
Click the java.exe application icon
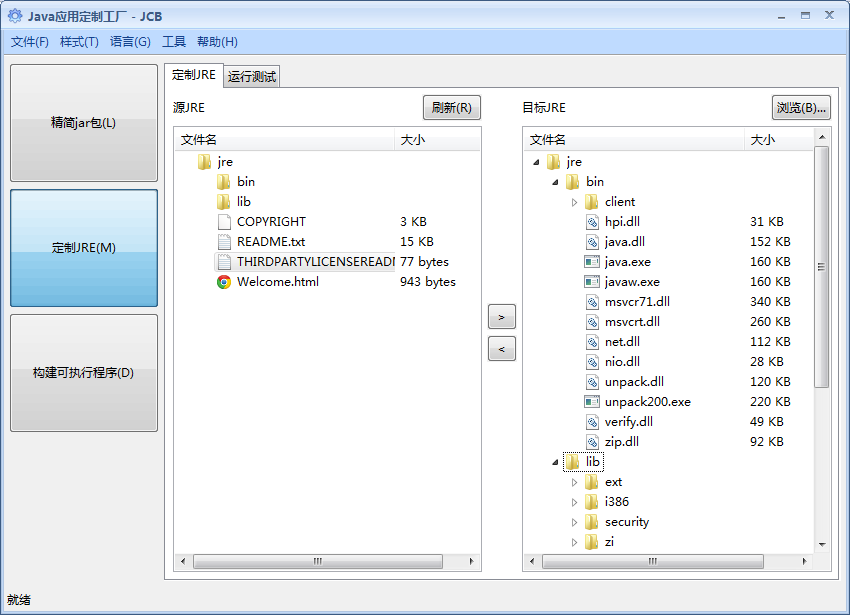[591, 262]
